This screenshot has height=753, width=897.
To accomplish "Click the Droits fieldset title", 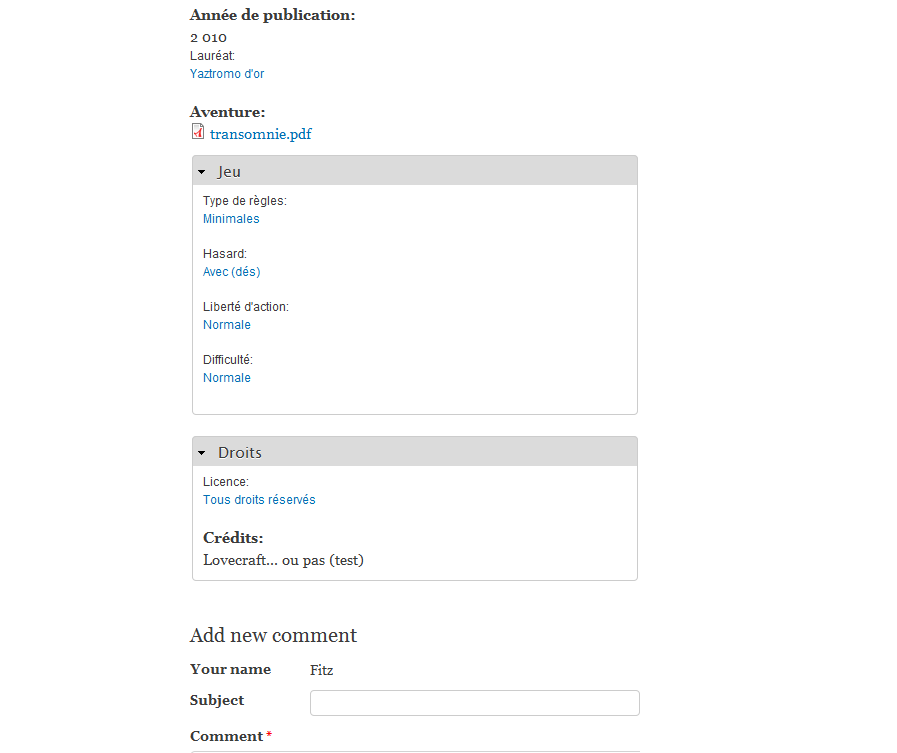I will click(240, 453).
